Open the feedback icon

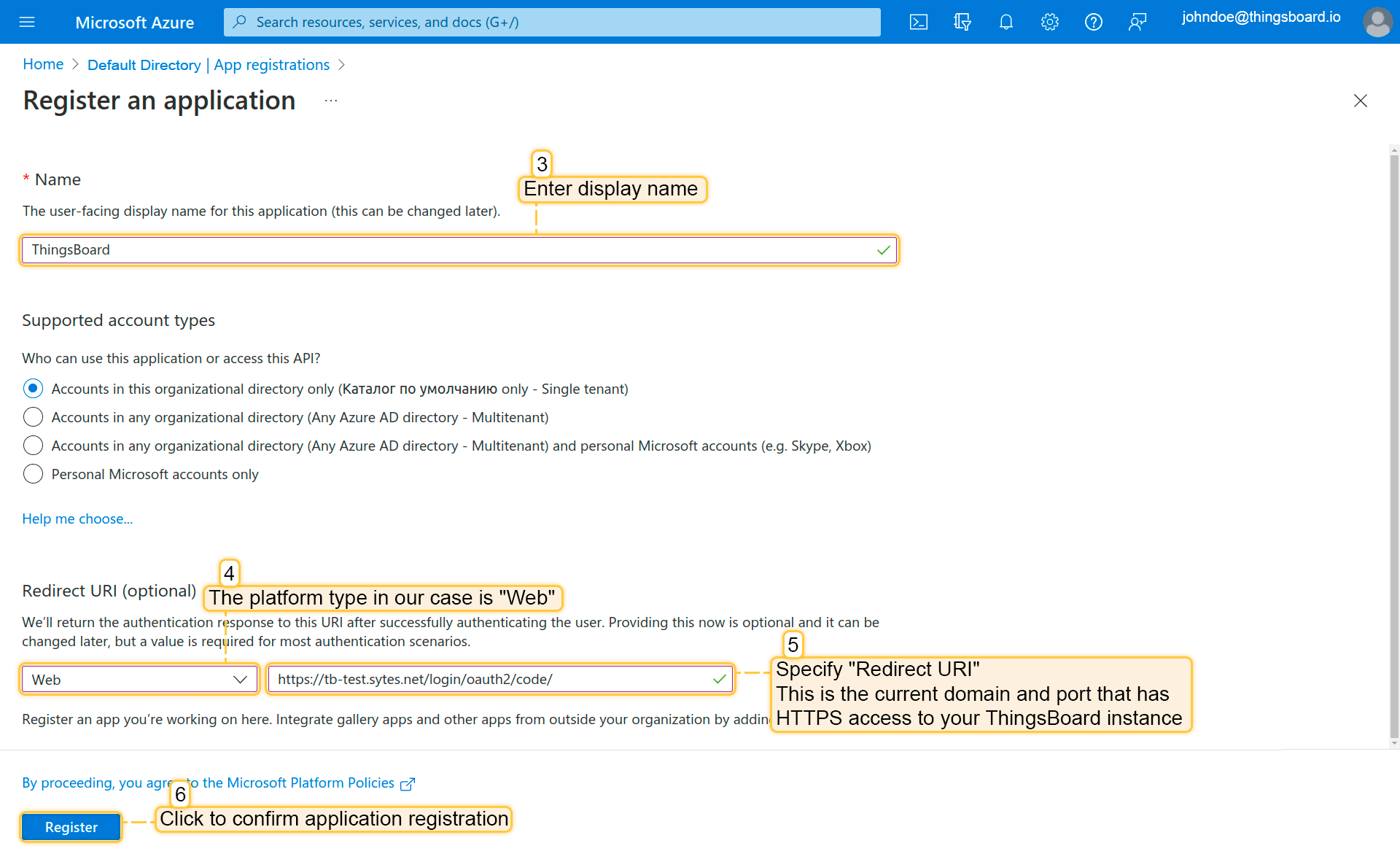point(1137,22)
